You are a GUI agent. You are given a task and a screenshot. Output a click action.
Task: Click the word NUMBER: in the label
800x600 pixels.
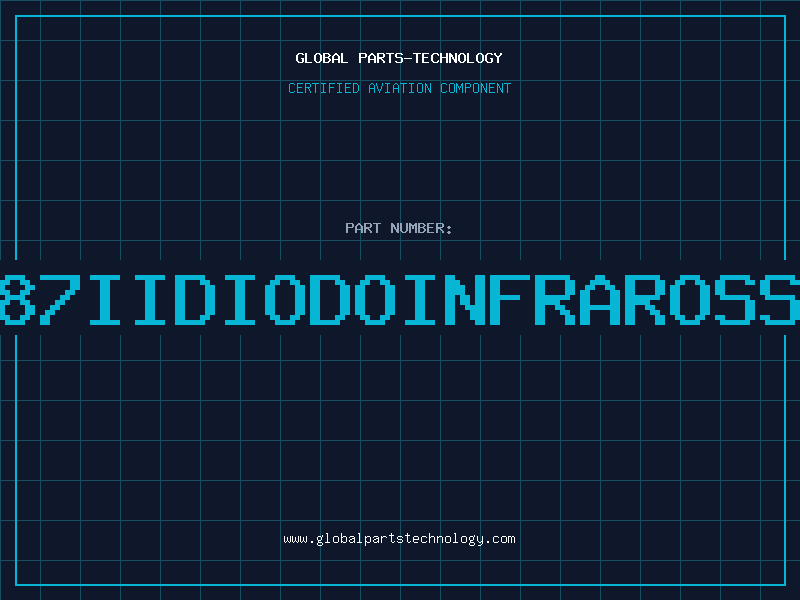point(421,228)
